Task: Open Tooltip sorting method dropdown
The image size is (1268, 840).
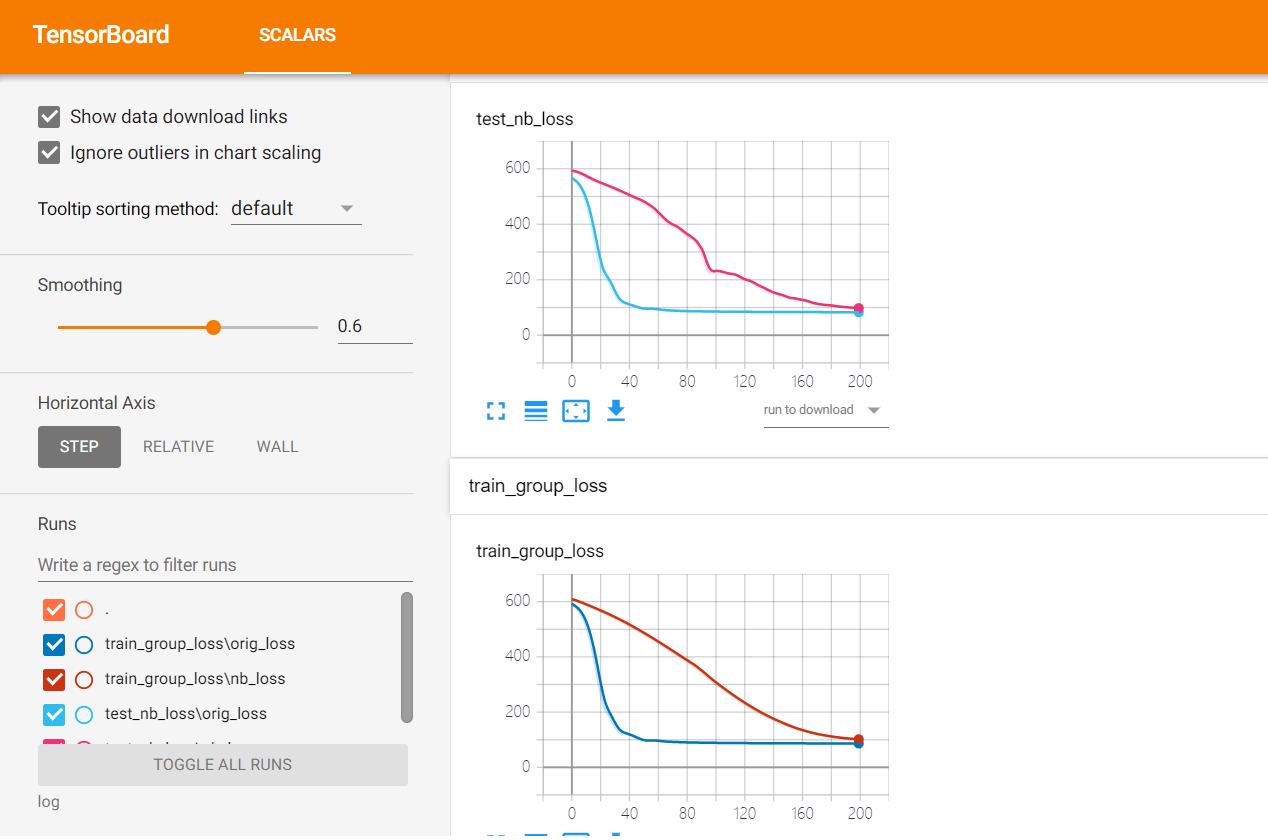Action: click(x=296, y=209)
